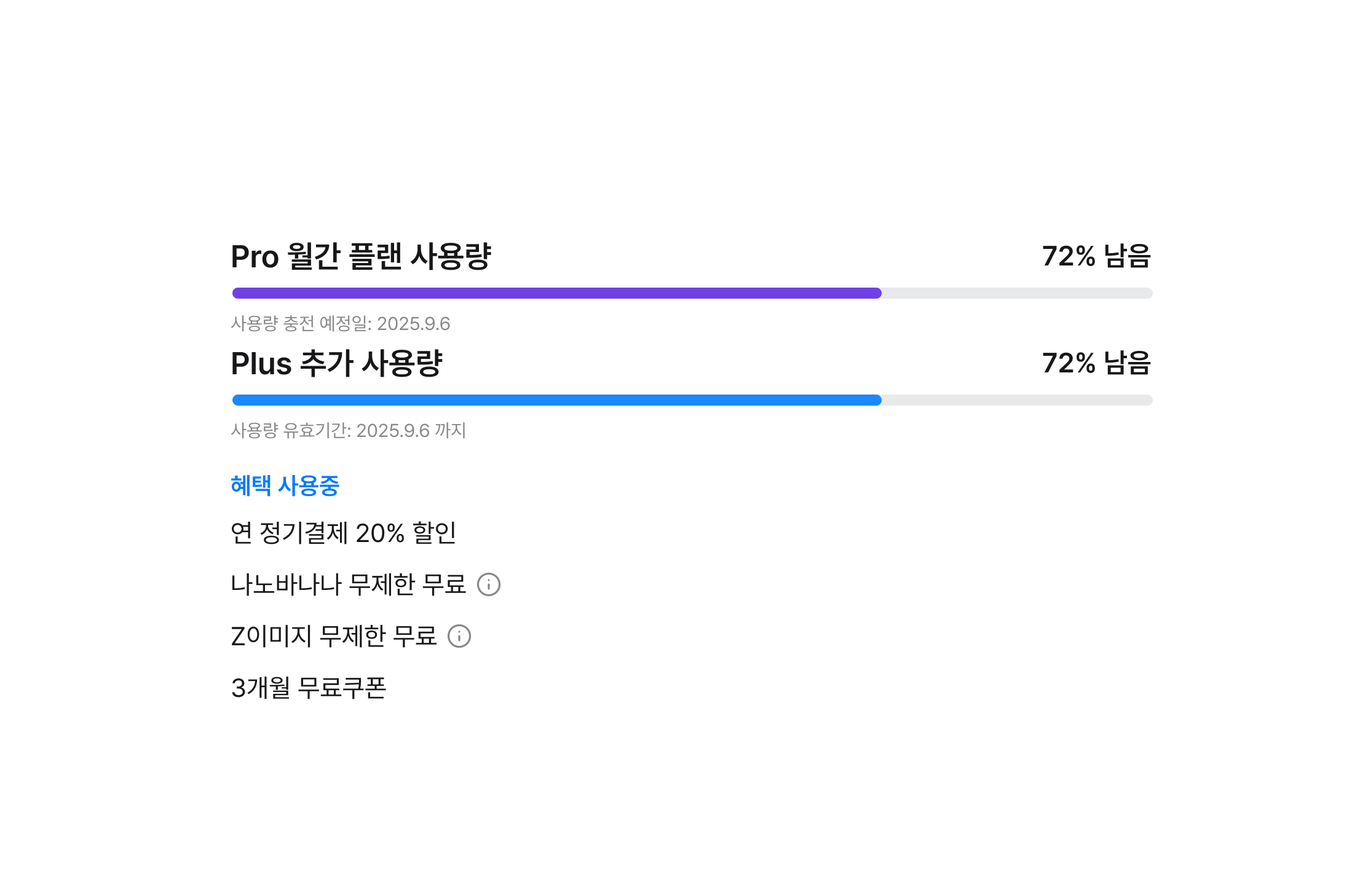Click the 2025.9.6 recharge date under Pro bar

[x=413, y=324]
